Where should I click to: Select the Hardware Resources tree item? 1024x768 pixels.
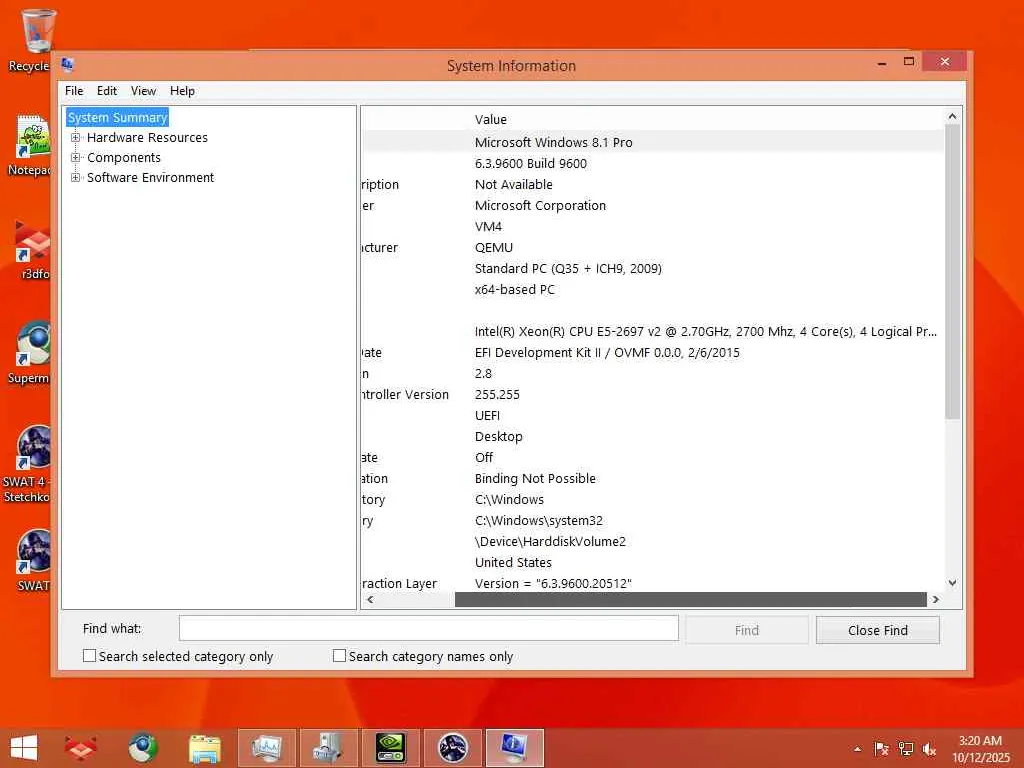[x=147, y=138]
